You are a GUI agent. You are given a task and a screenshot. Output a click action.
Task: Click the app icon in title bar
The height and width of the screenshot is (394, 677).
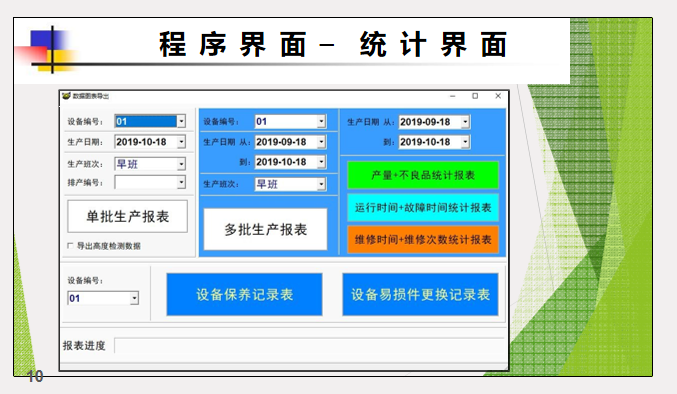point(66,96)
